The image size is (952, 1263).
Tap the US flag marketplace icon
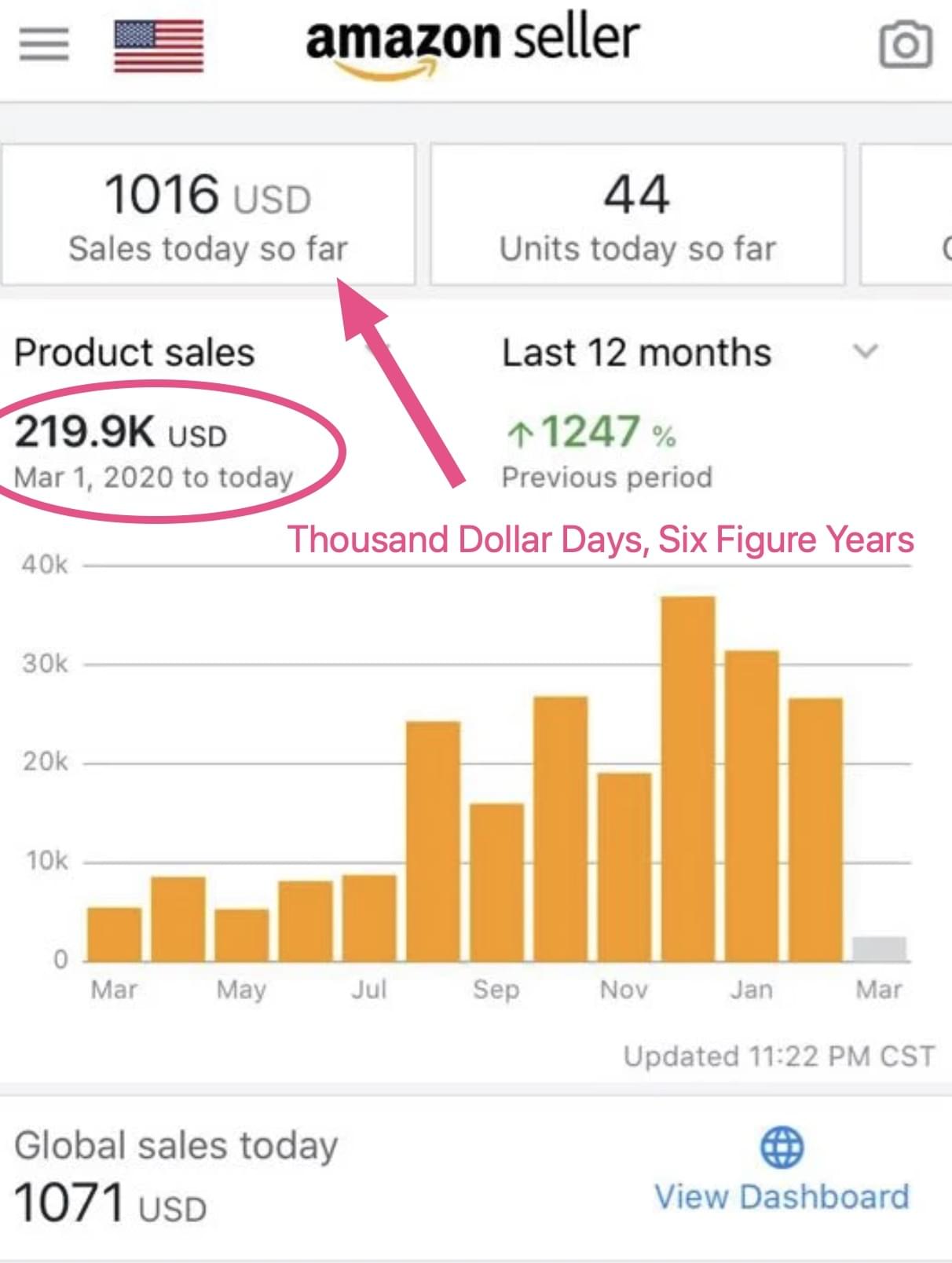tap(159, 46)
